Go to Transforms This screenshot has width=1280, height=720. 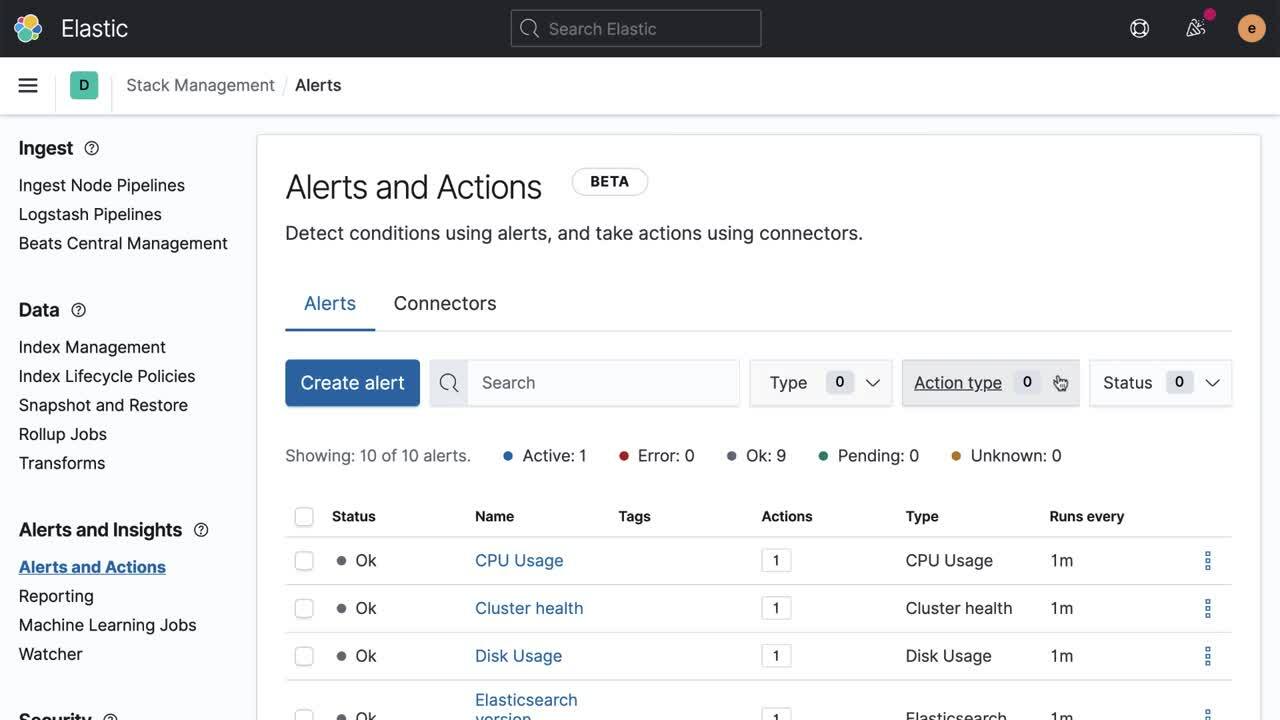[x=62, y=463]
